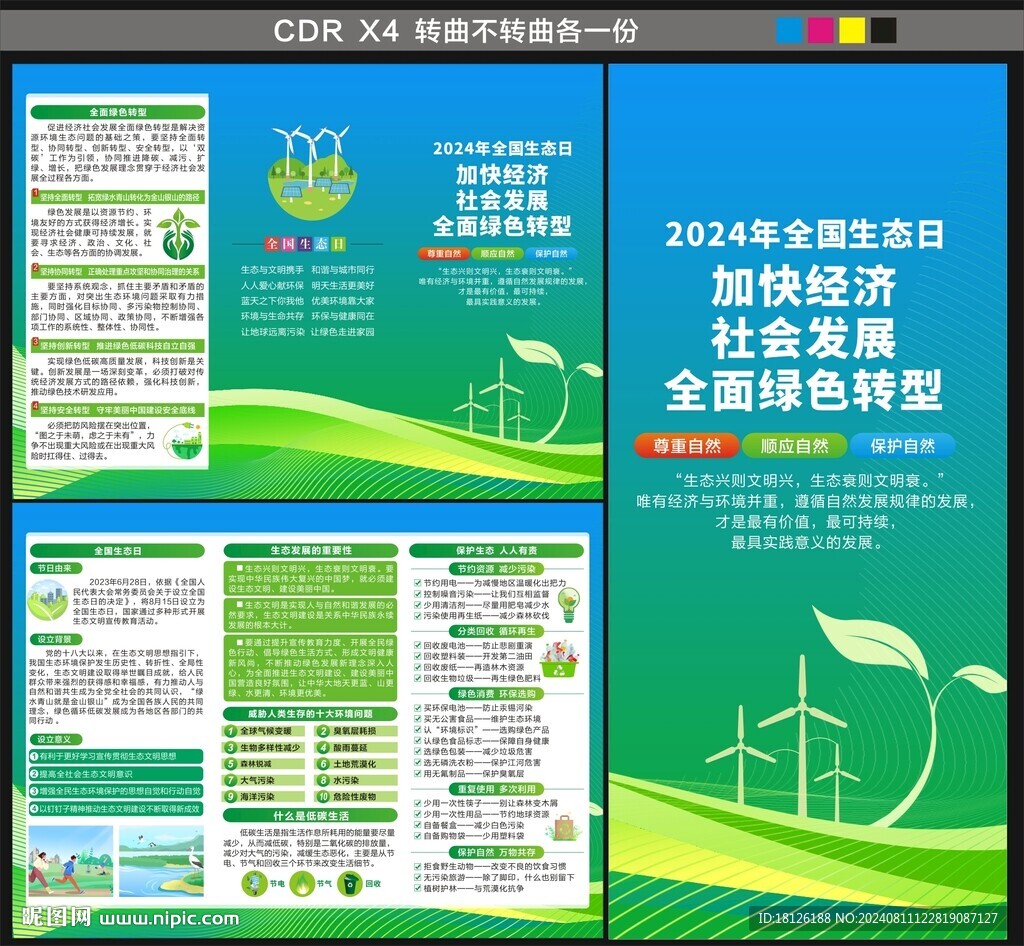Screen dimensions: 1024x946
Task: Click number 8 circle beside 水污染
Action: pos(323,780)
